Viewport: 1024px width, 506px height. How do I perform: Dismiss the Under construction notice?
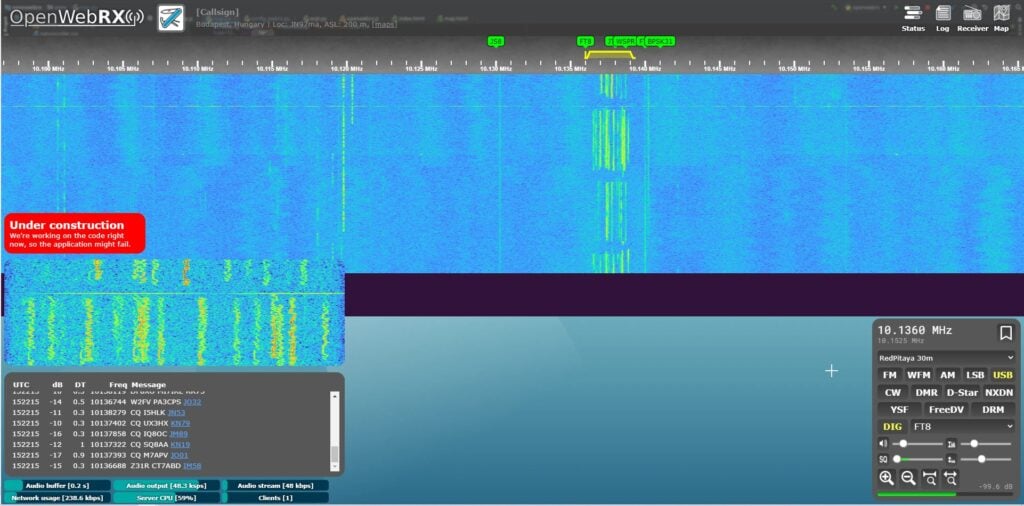(x=74, y=233)
